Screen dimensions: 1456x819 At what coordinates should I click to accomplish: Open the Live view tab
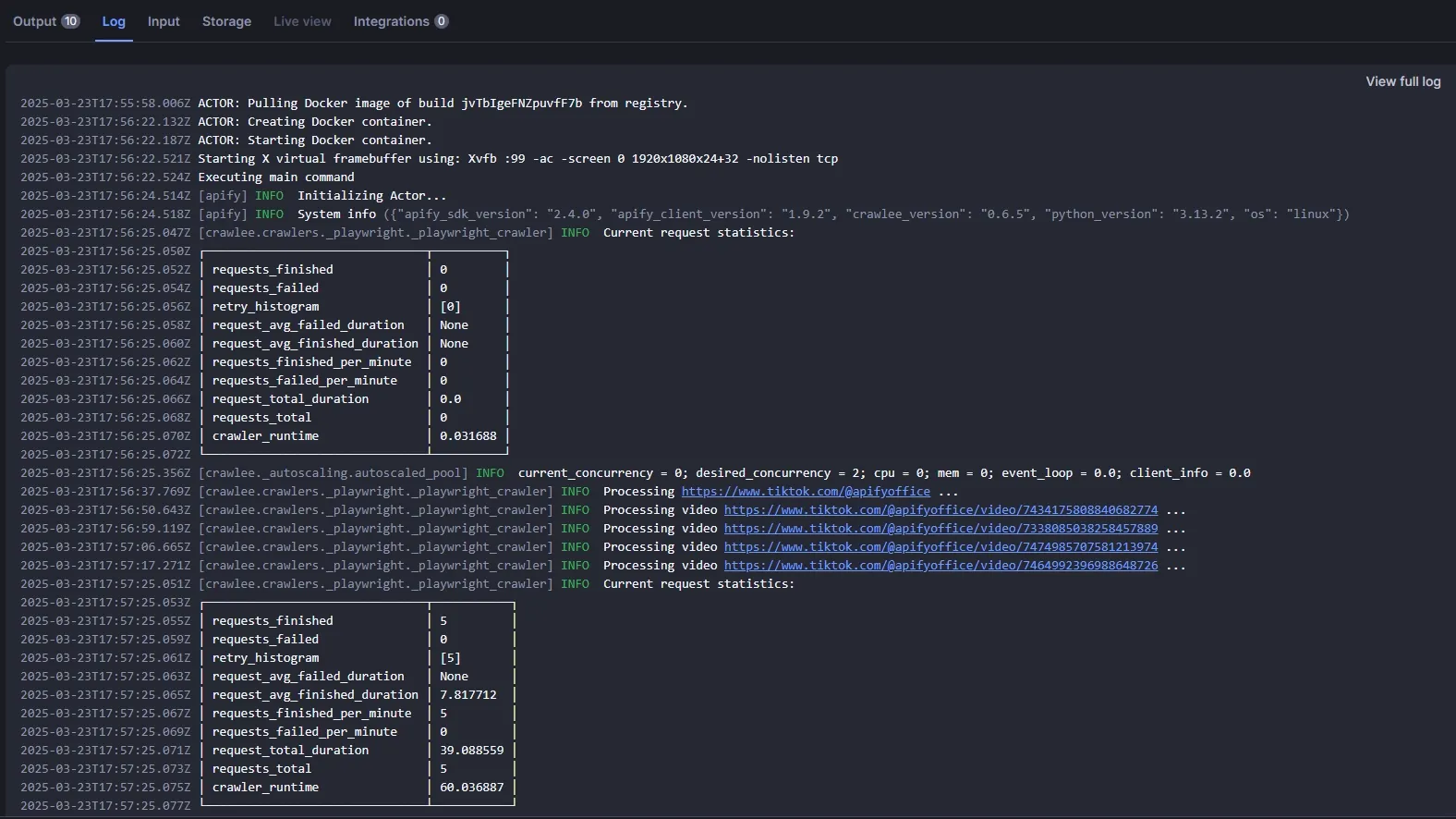point(302,21)
